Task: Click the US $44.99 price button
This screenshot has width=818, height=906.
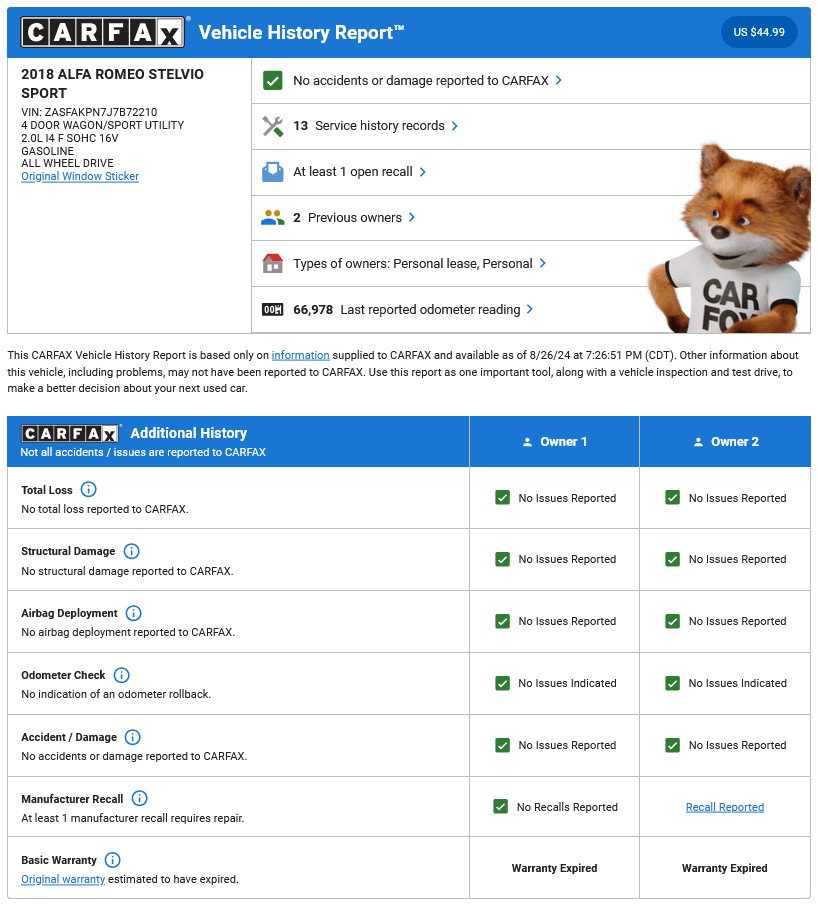Action: pos(759,32)
